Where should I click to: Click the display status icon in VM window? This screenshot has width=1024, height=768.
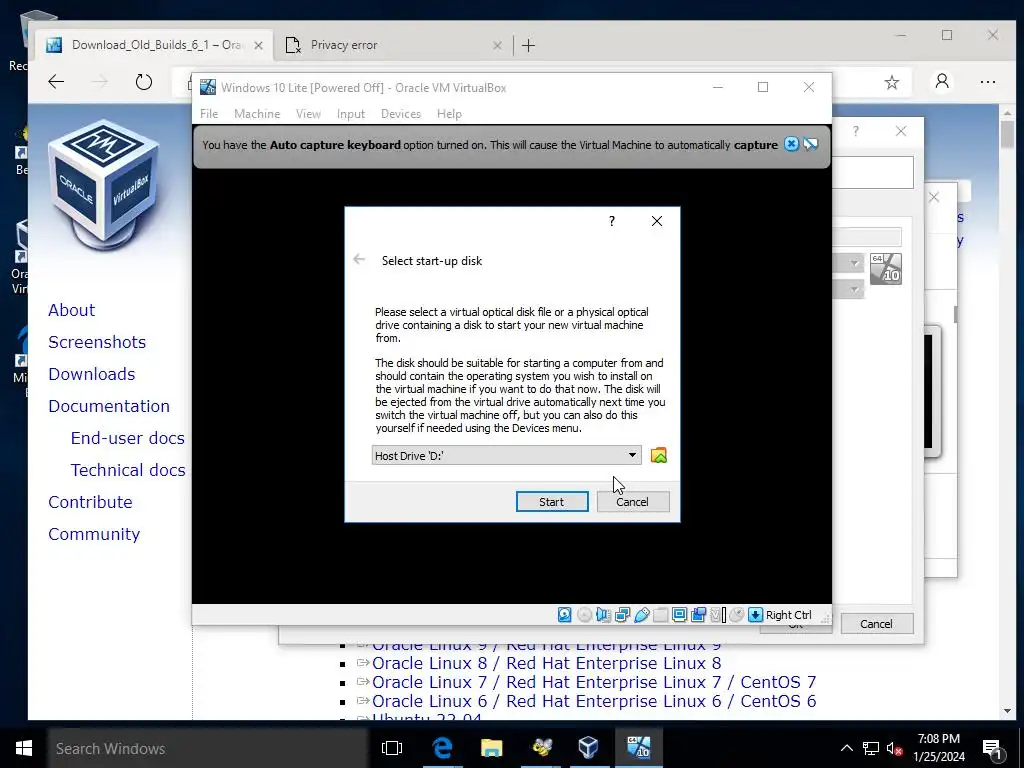(679, 615)
